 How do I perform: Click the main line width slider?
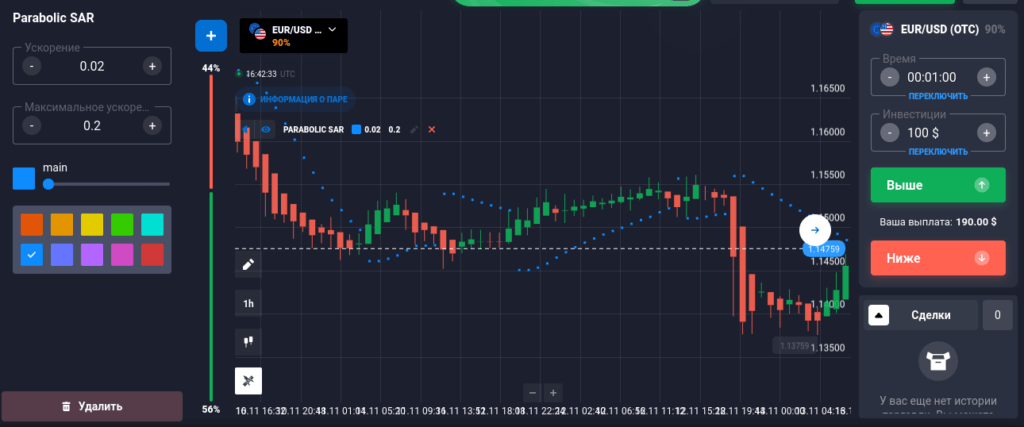[105, 184]
